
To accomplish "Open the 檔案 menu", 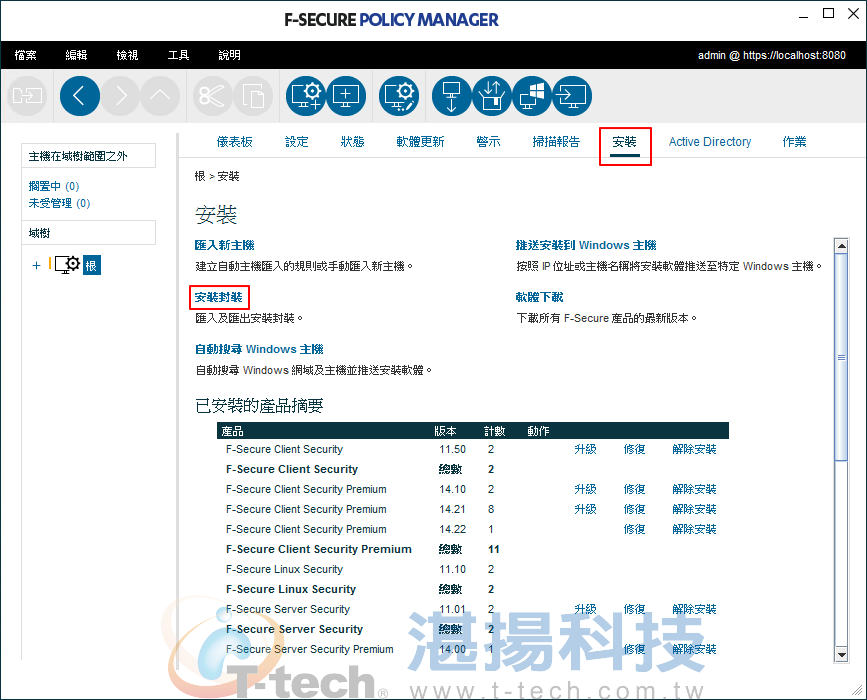I will (25, 55).
